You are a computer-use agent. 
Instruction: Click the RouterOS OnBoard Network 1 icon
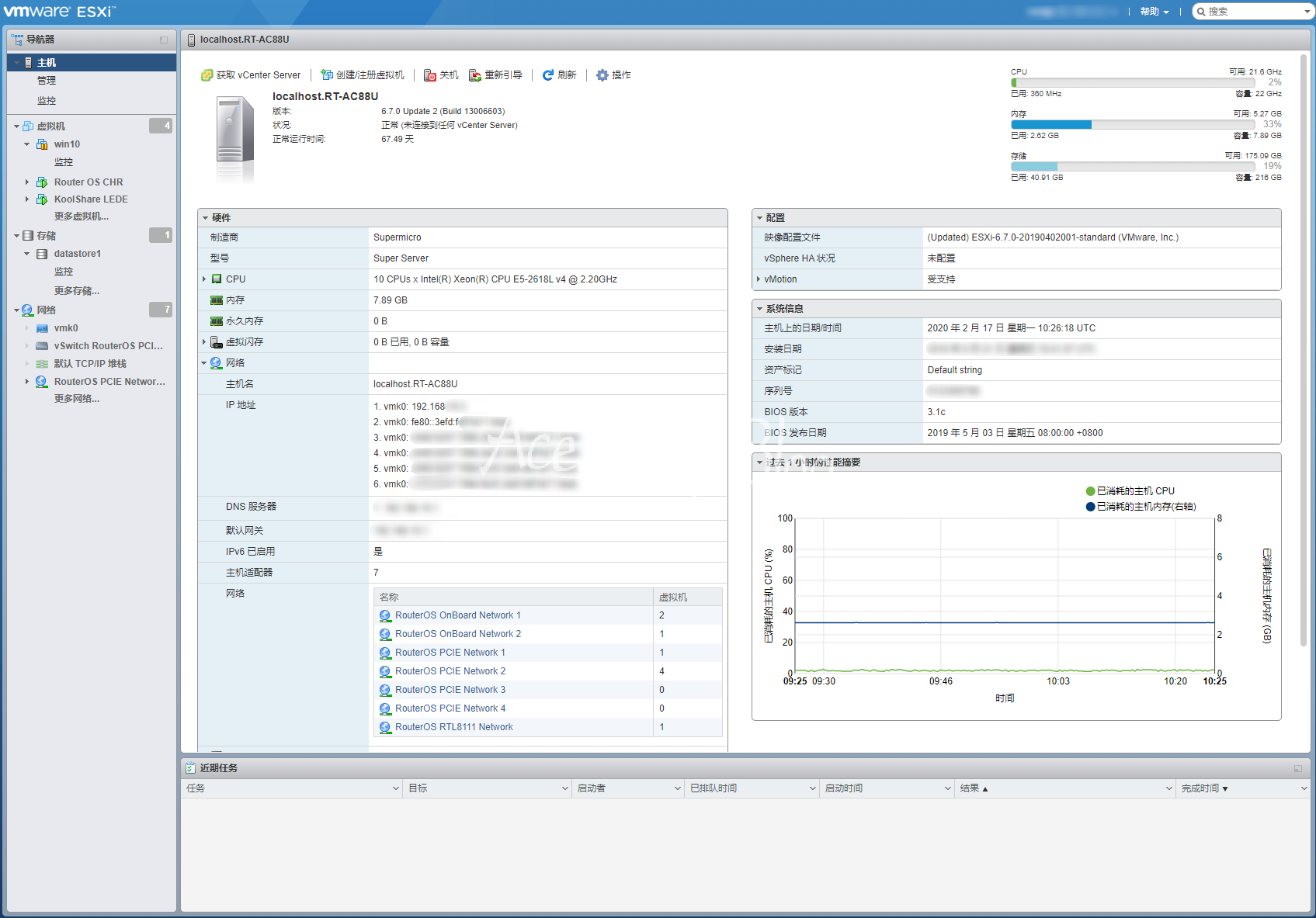(385, 615)
